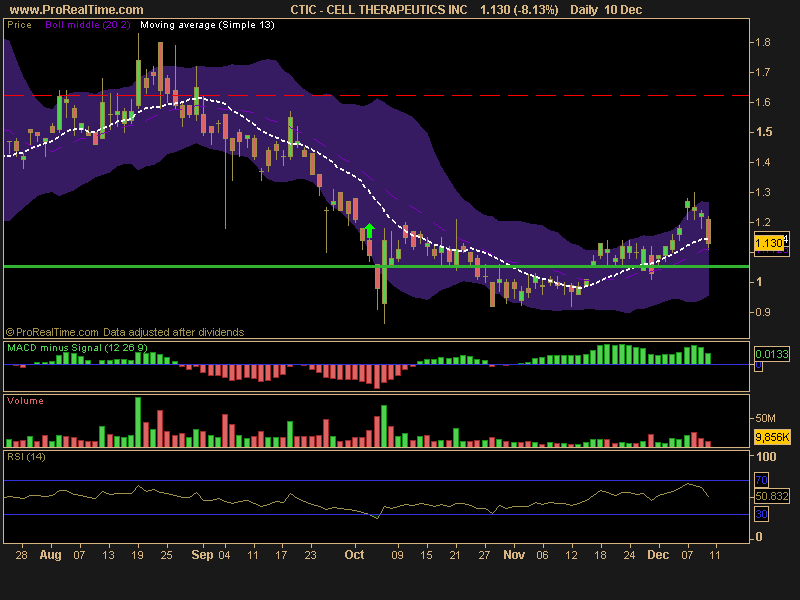This screenshot has height=600, width=800.
Task: Click the 1.5 price axis label
Action: (764, 132)
